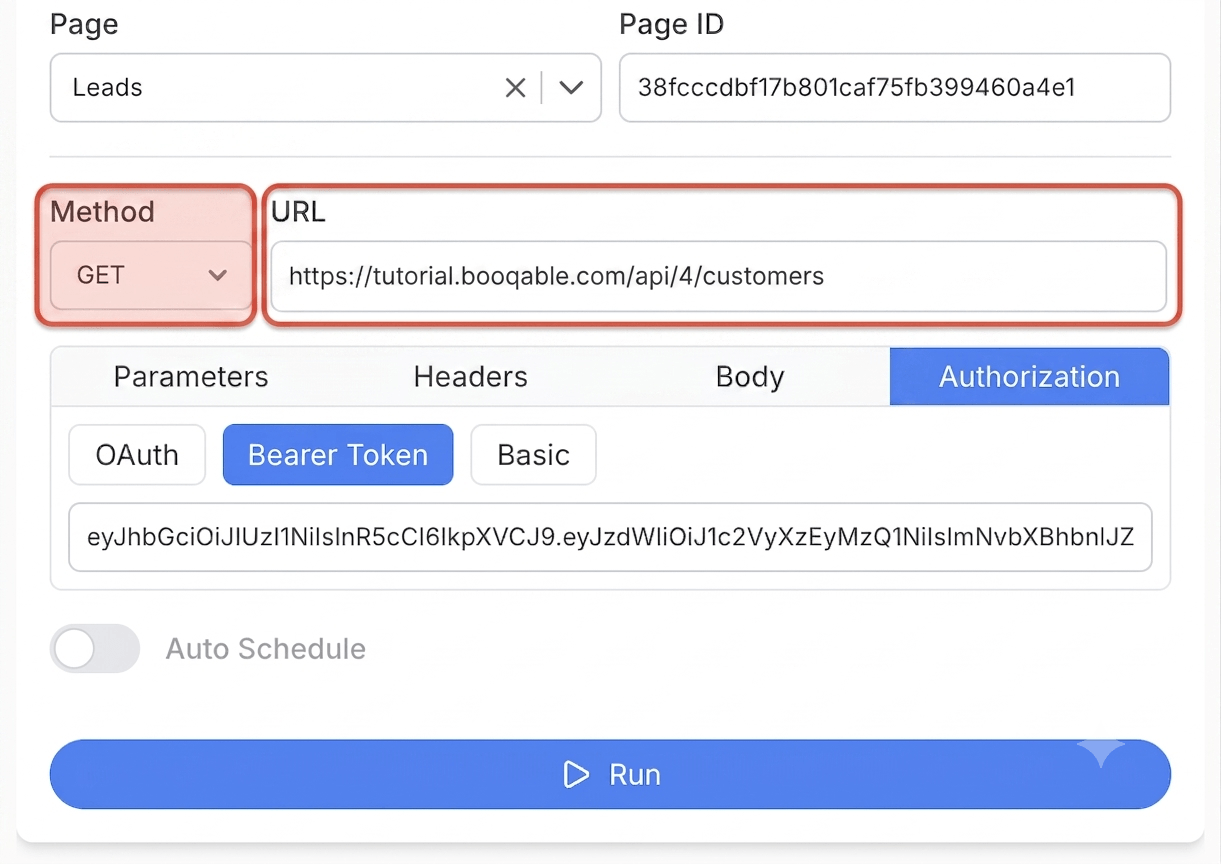Click the Auto Schedule label
The height and width of the screenshot is (864, 1221).
(266, 649)
